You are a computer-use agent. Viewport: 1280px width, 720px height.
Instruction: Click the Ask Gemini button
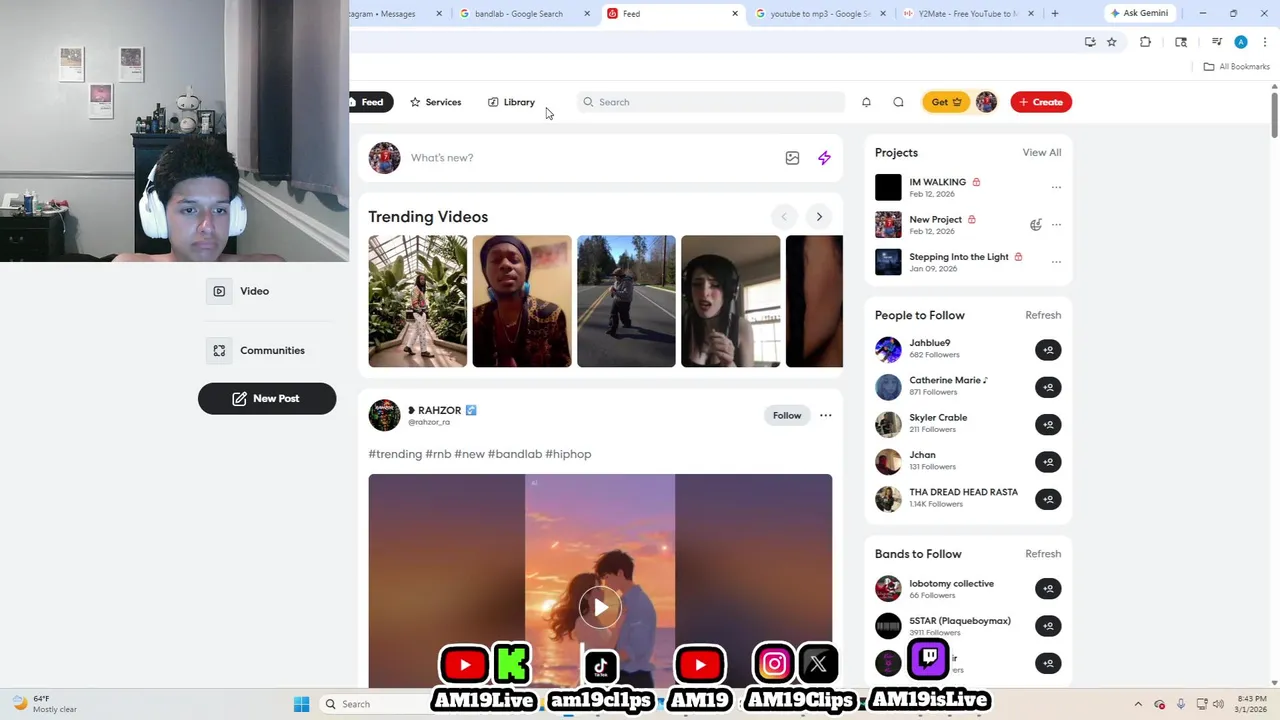[1140, 14]
